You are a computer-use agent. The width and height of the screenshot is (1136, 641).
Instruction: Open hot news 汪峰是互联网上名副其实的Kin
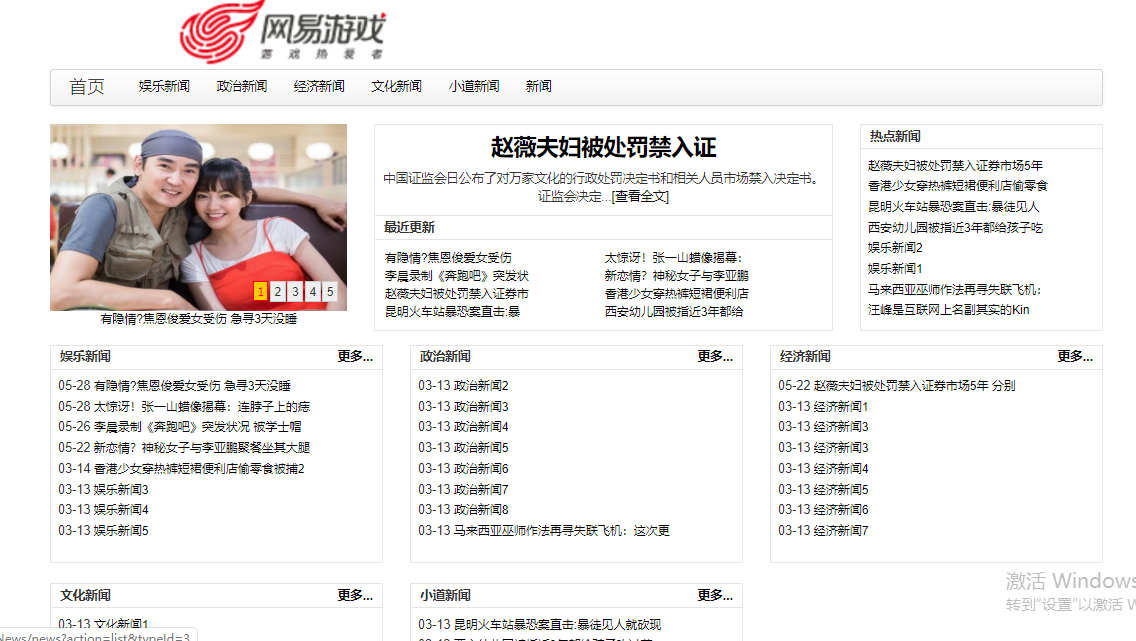coord(948,310)
